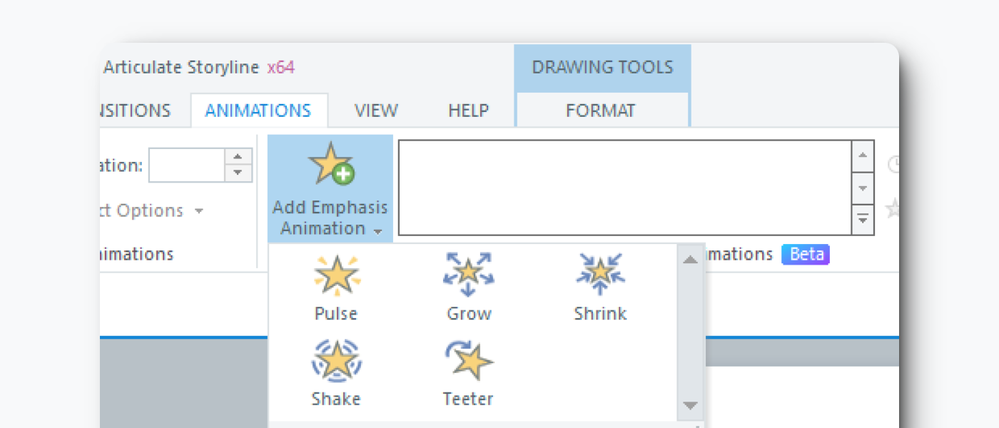Choose the Grow emphasis animation
Screen dimensions: 999x428
coord(468,285)
